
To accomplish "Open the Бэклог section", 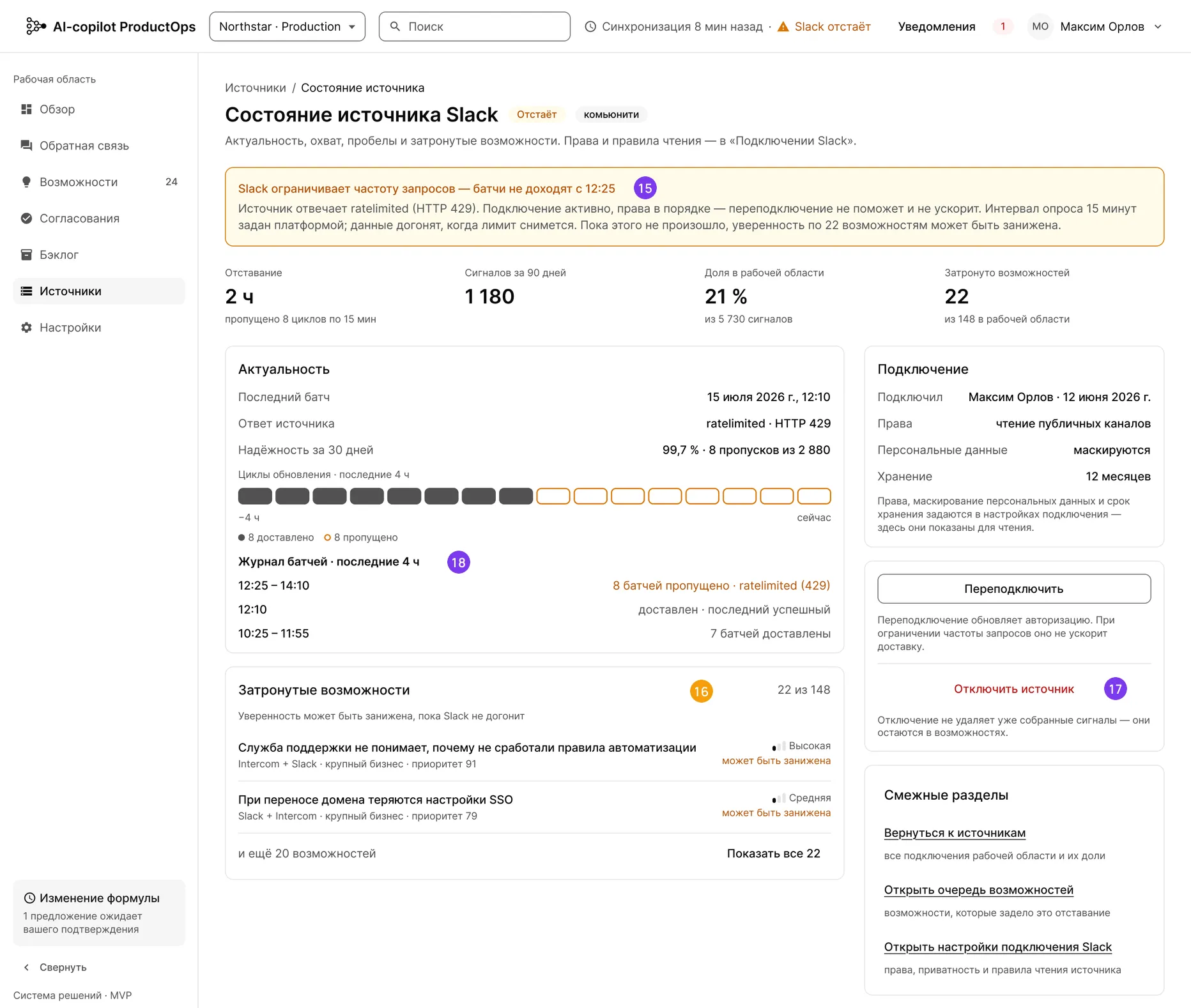I will (99, 255).
